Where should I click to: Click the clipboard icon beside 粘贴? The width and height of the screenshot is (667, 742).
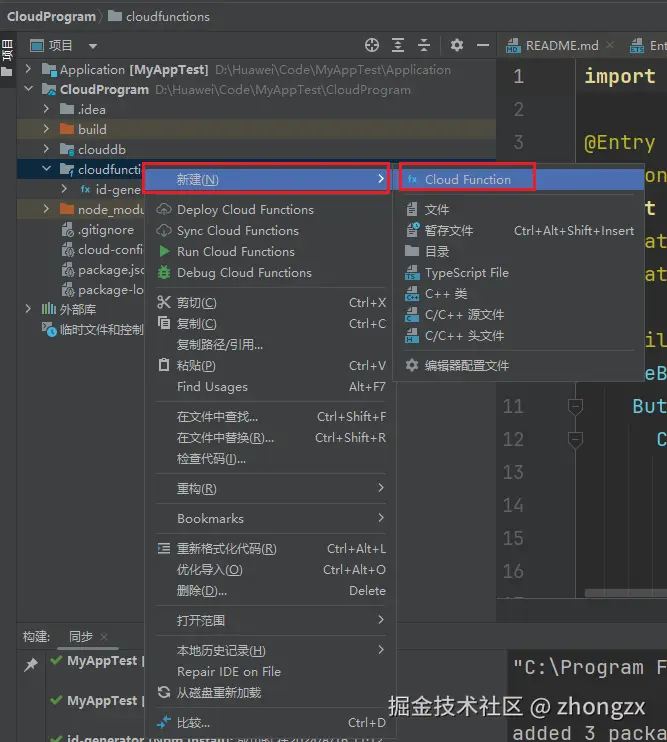pyautogui.click(x=164, y=365)
